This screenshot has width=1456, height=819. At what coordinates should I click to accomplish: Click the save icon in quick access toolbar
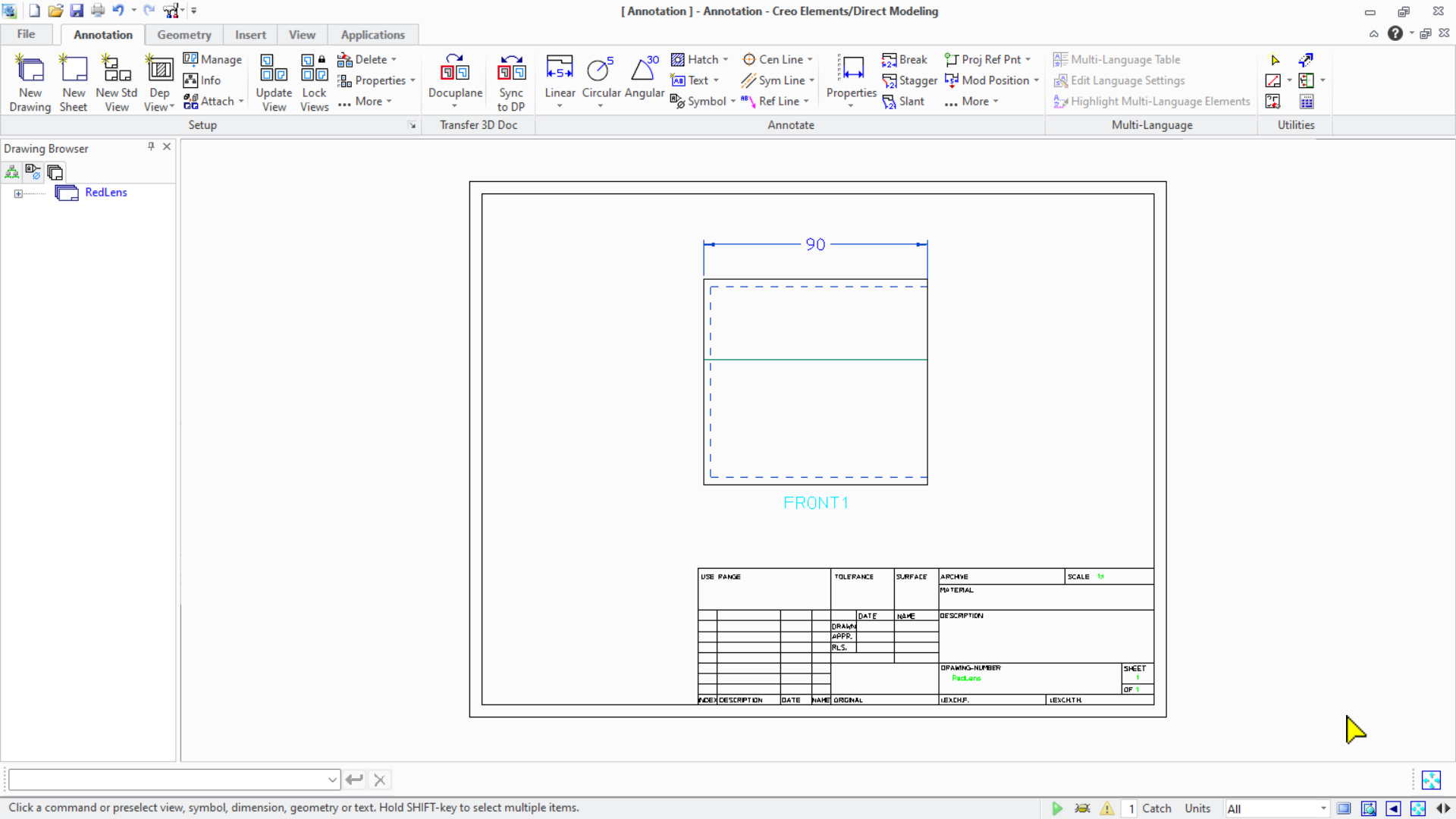pos(77,11)
